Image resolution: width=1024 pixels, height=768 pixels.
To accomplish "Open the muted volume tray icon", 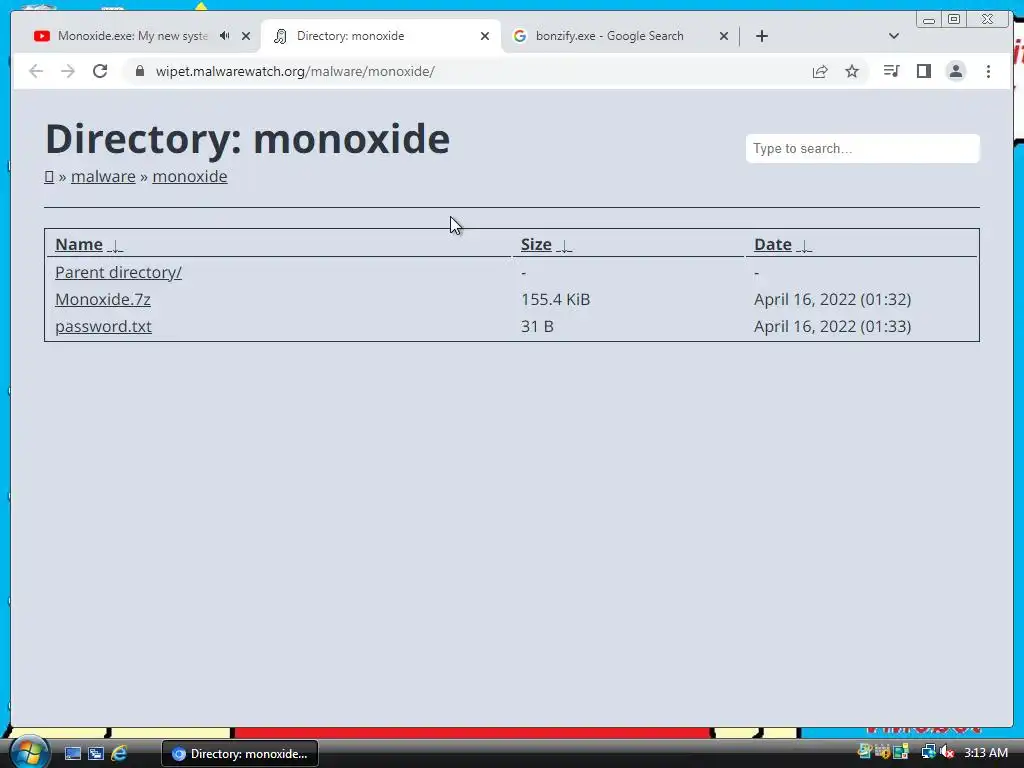I will tap(947, 752).
